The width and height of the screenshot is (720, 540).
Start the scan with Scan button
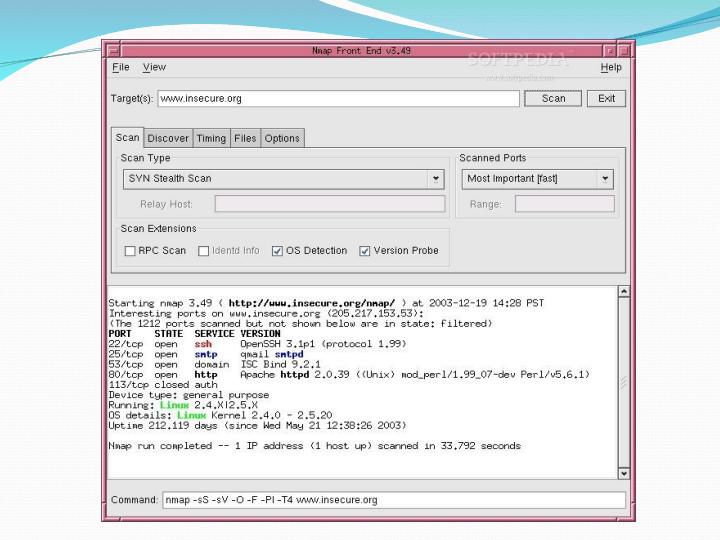pyautogui.click(x=553, y=99)
